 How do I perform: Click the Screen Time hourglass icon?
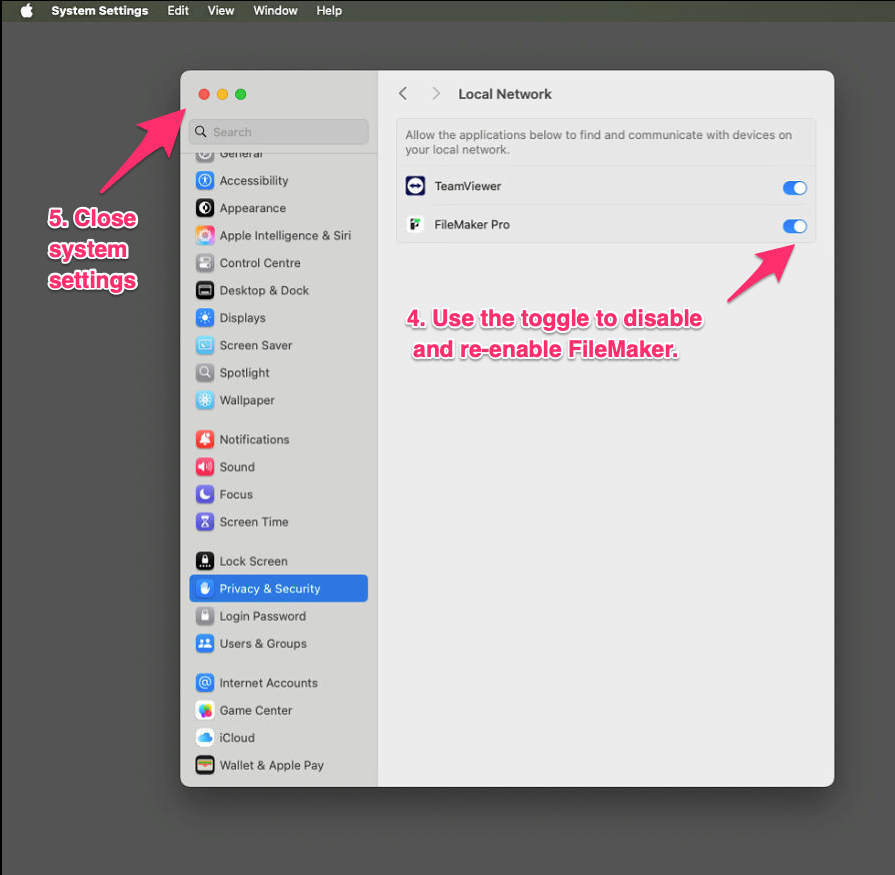(205, 521)
